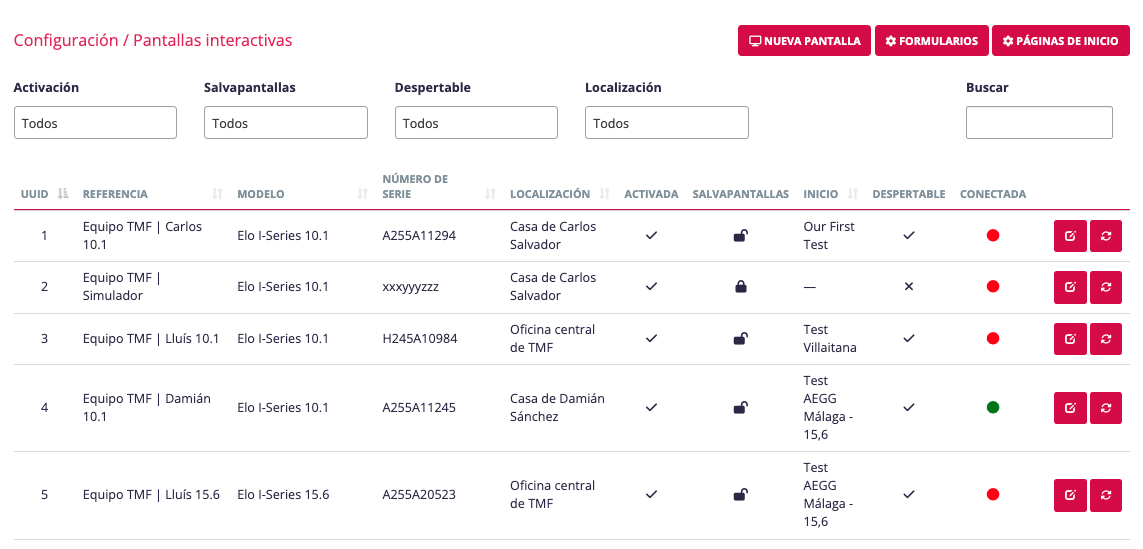Refresh the Equipo TMF | Lluís 10.1 screen

(1106, 339)
